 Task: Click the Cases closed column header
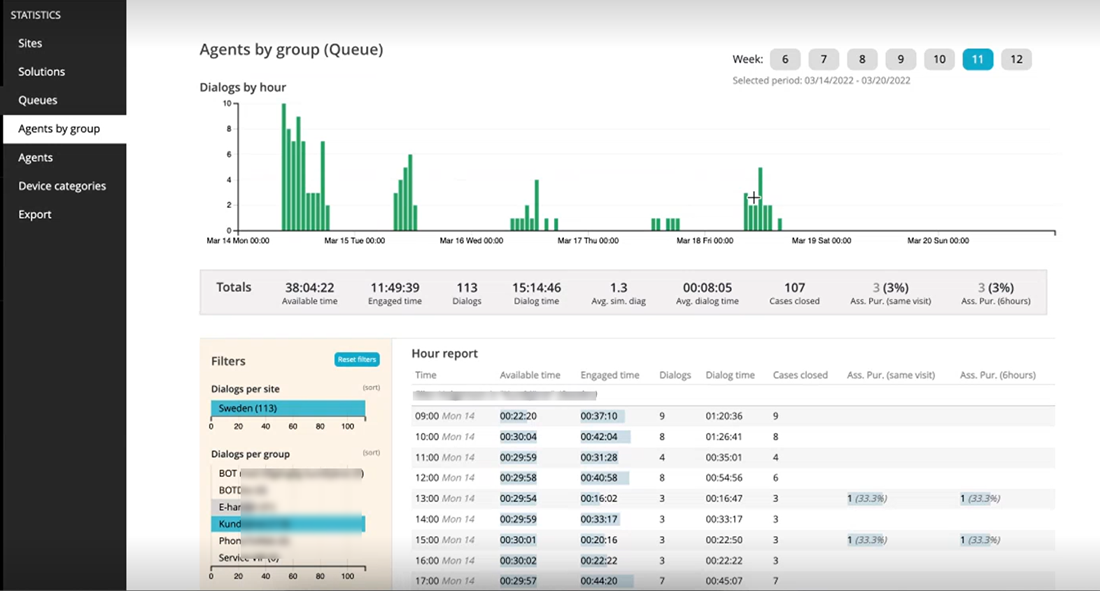click(x=800, y=375)
